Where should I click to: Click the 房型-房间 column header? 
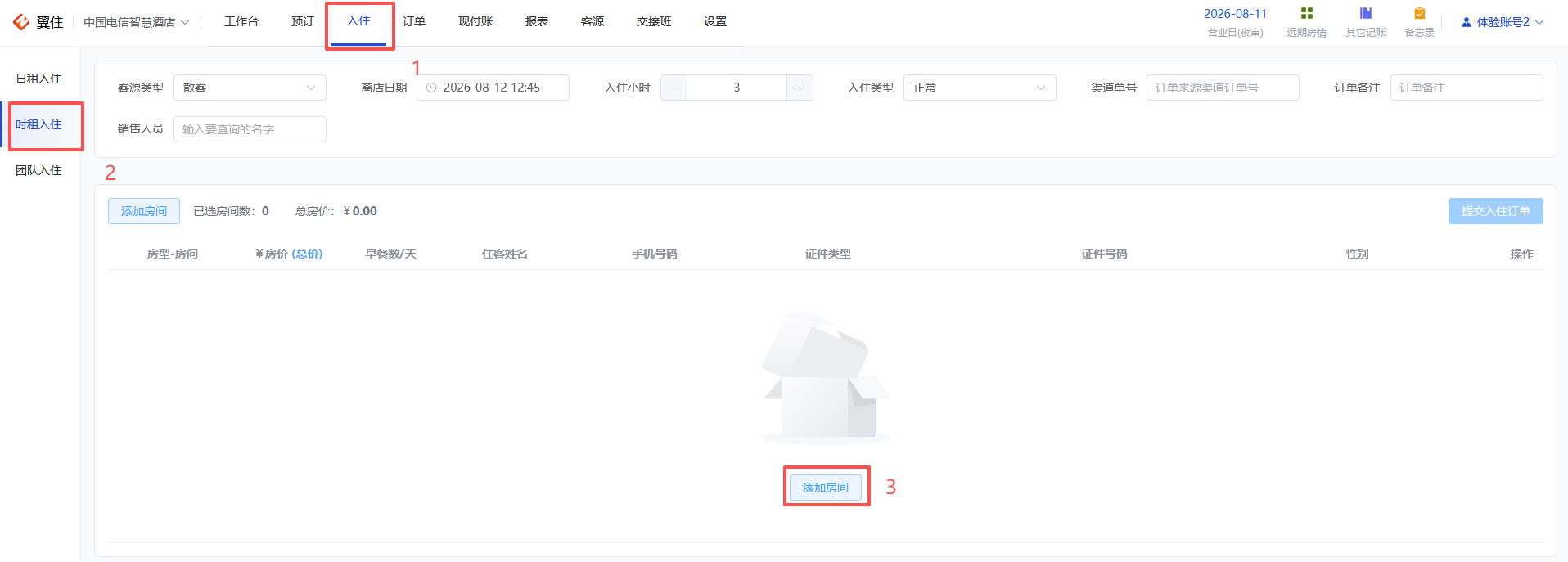tap(173, 254)
